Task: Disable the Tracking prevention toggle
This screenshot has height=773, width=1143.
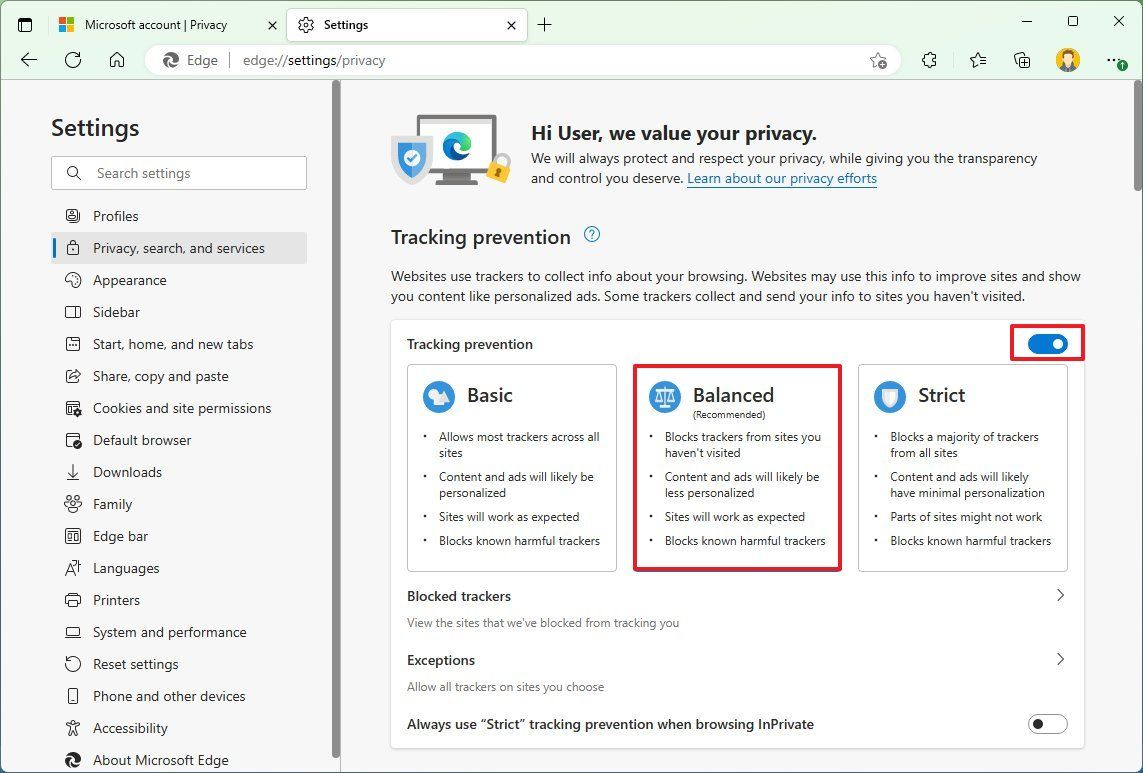Action: (1047, 343)
